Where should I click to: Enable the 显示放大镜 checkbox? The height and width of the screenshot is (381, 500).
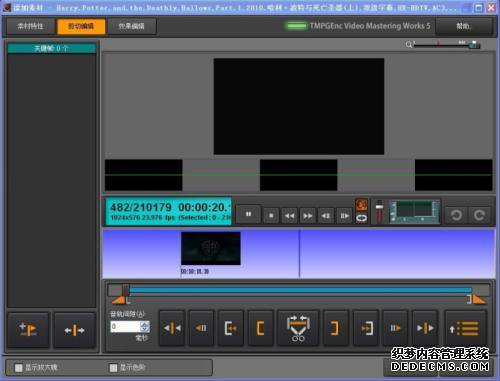point(19,368)
